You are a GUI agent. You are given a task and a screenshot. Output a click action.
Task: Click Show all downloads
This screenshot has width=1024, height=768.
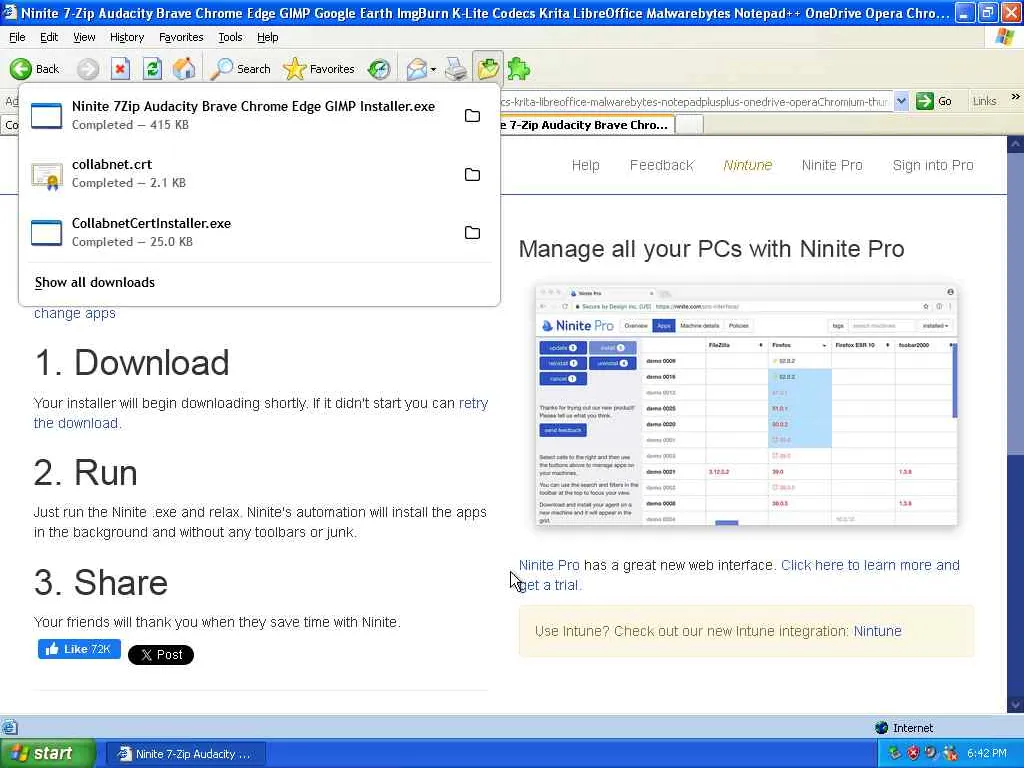pos(95,282)
